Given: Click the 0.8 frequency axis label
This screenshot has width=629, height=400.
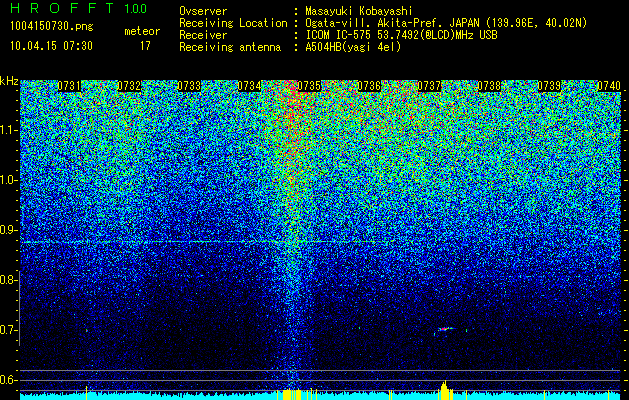Looking at the screenshot, I should pos(8,280).
